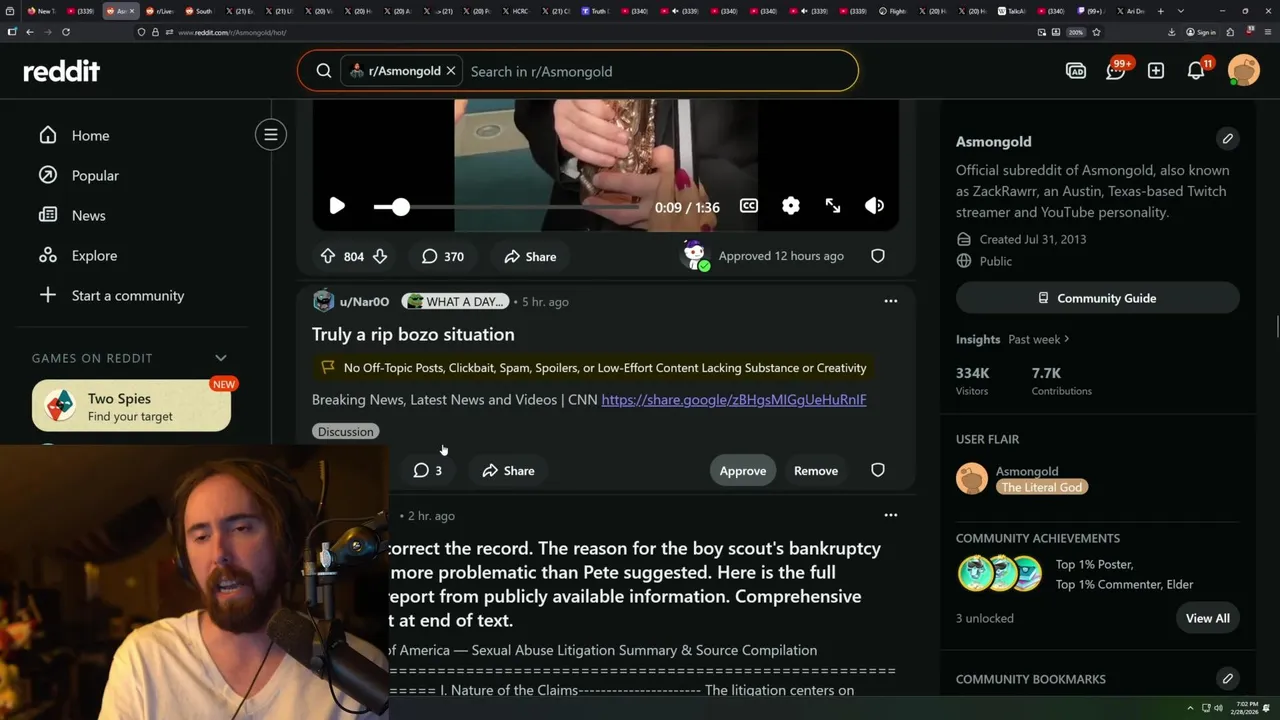Open u/Nar0O user profile

(364, 301)
